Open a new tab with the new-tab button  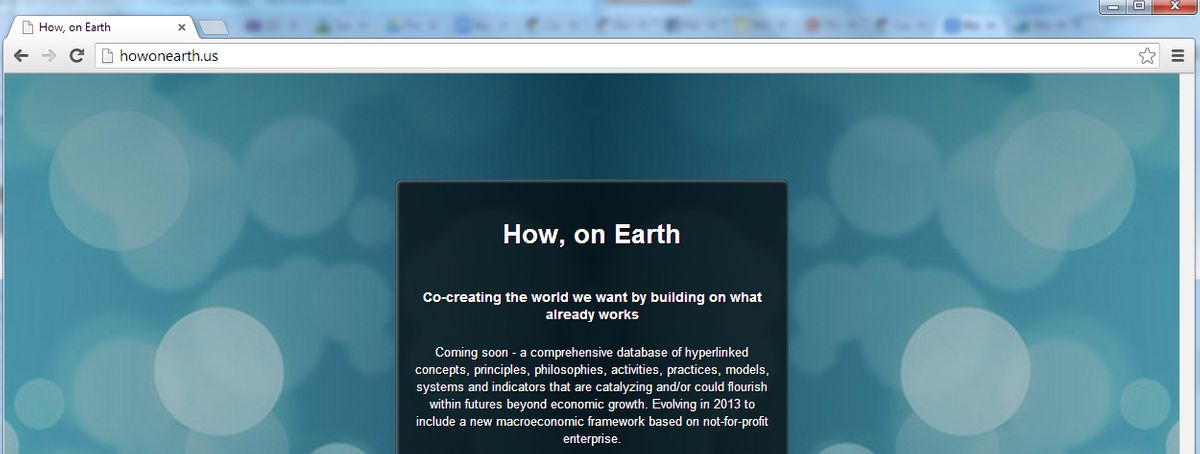pos(214,28)
